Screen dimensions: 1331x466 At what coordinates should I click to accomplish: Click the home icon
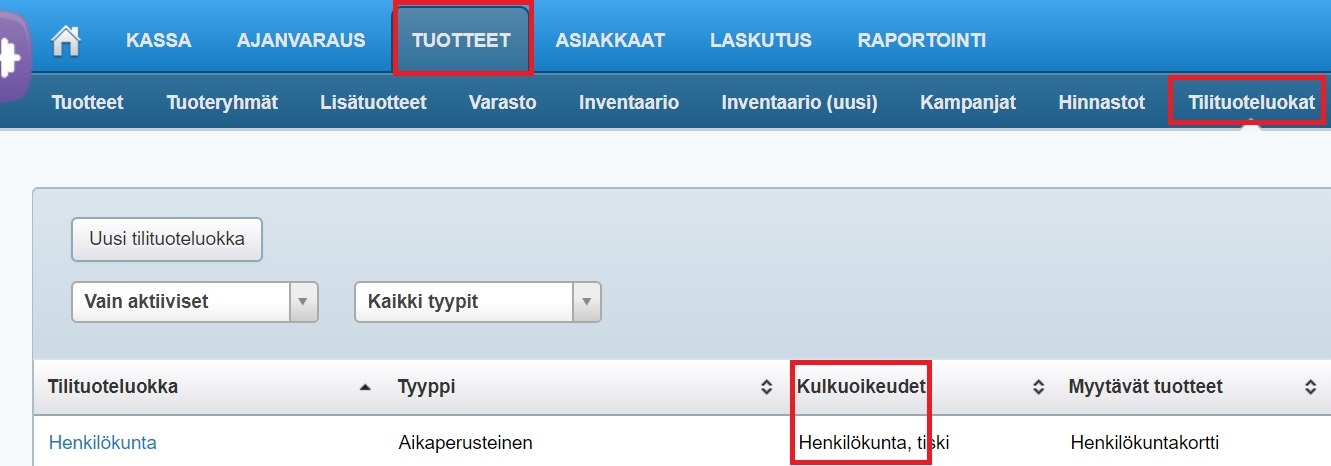(x=66, y=40)
